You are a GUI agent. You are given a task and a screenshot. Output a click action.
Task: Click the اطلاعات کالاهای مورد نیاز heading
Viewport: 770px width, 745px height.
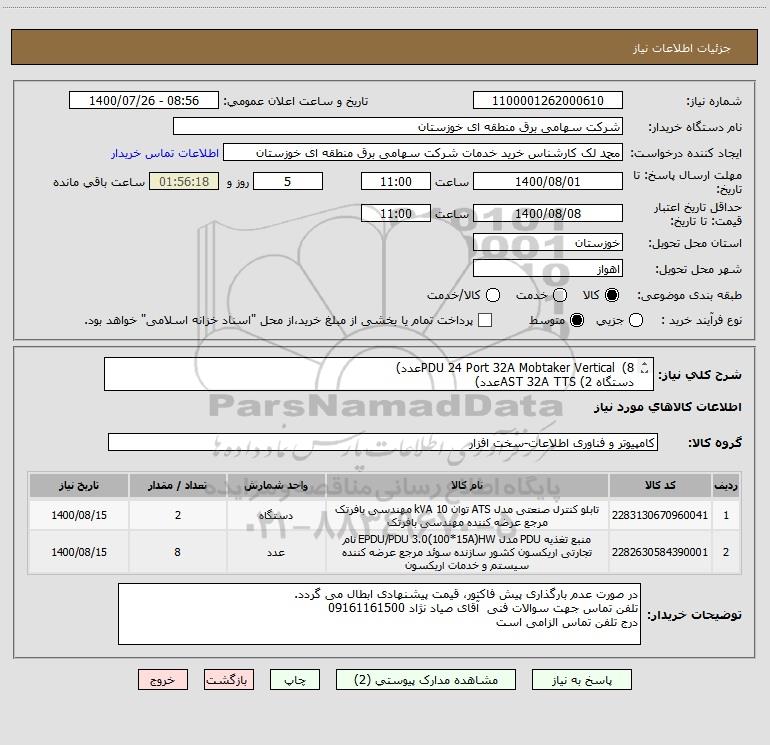[668, 407]
